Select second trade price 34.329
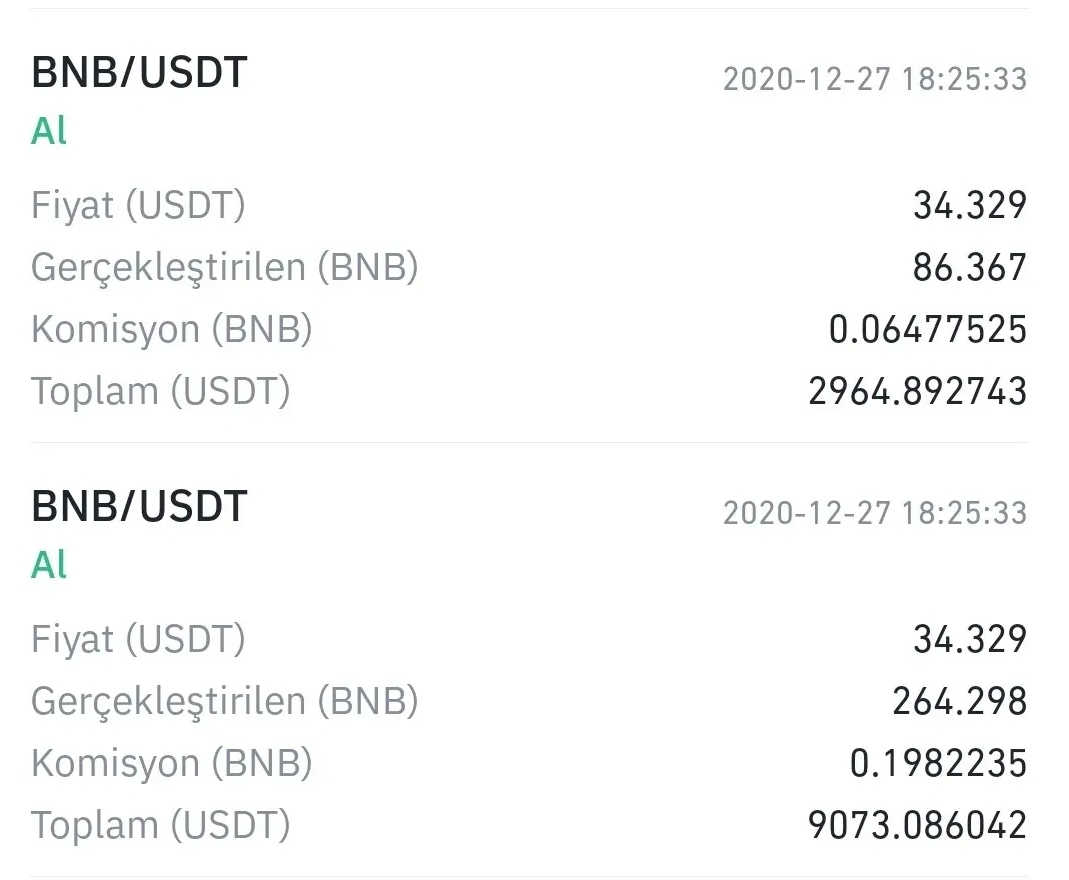 970,639
